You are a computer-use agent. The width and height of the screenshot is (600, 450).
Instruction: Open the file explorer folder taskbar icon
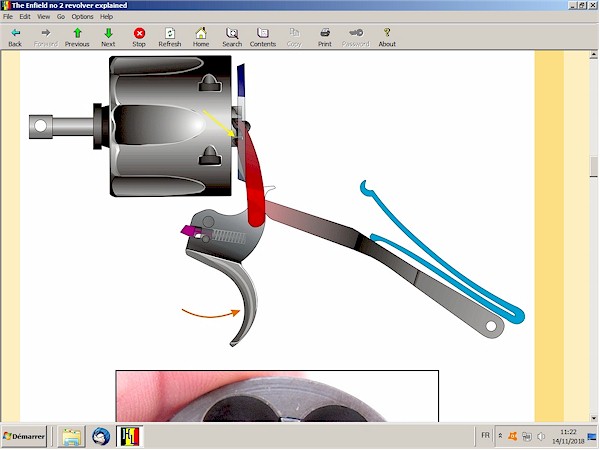[x=71, y=436]
